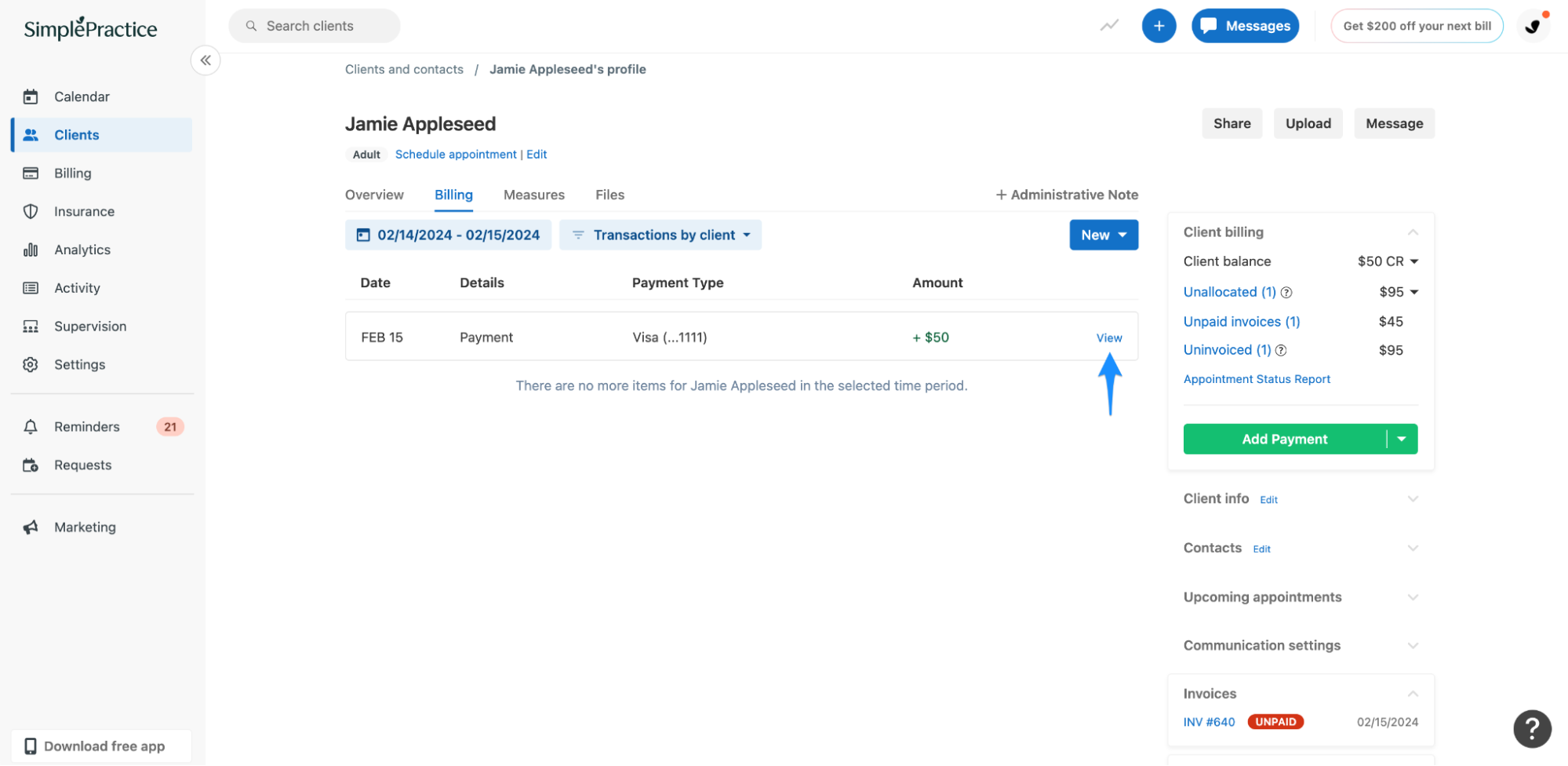This screenshot has height=766, width=1568.
Task: Open the Analytics section
Action: click(82, 249)
